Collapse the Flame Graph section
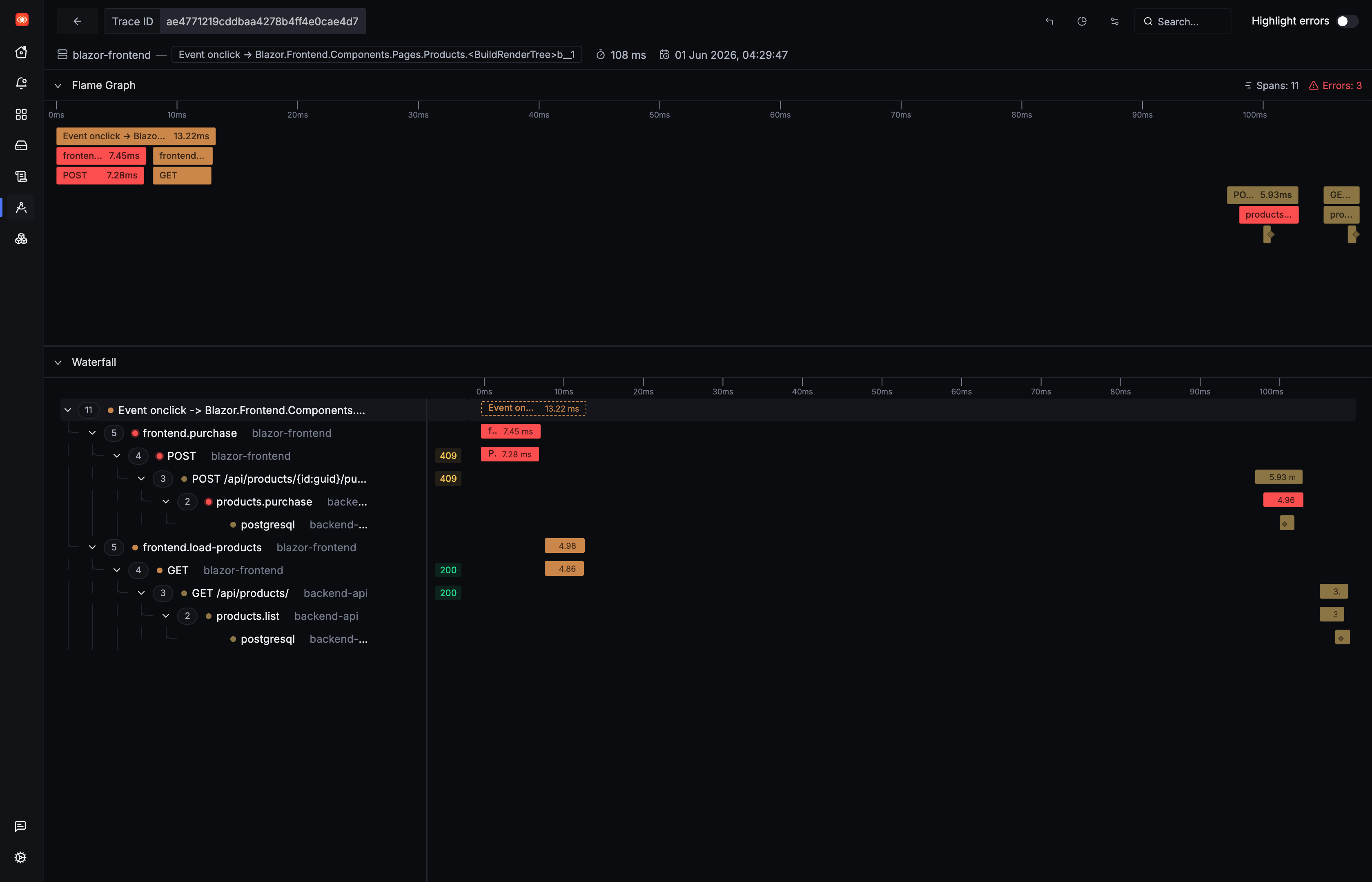1372x882 pixels. pyautogui.click(x=58, y=85)
